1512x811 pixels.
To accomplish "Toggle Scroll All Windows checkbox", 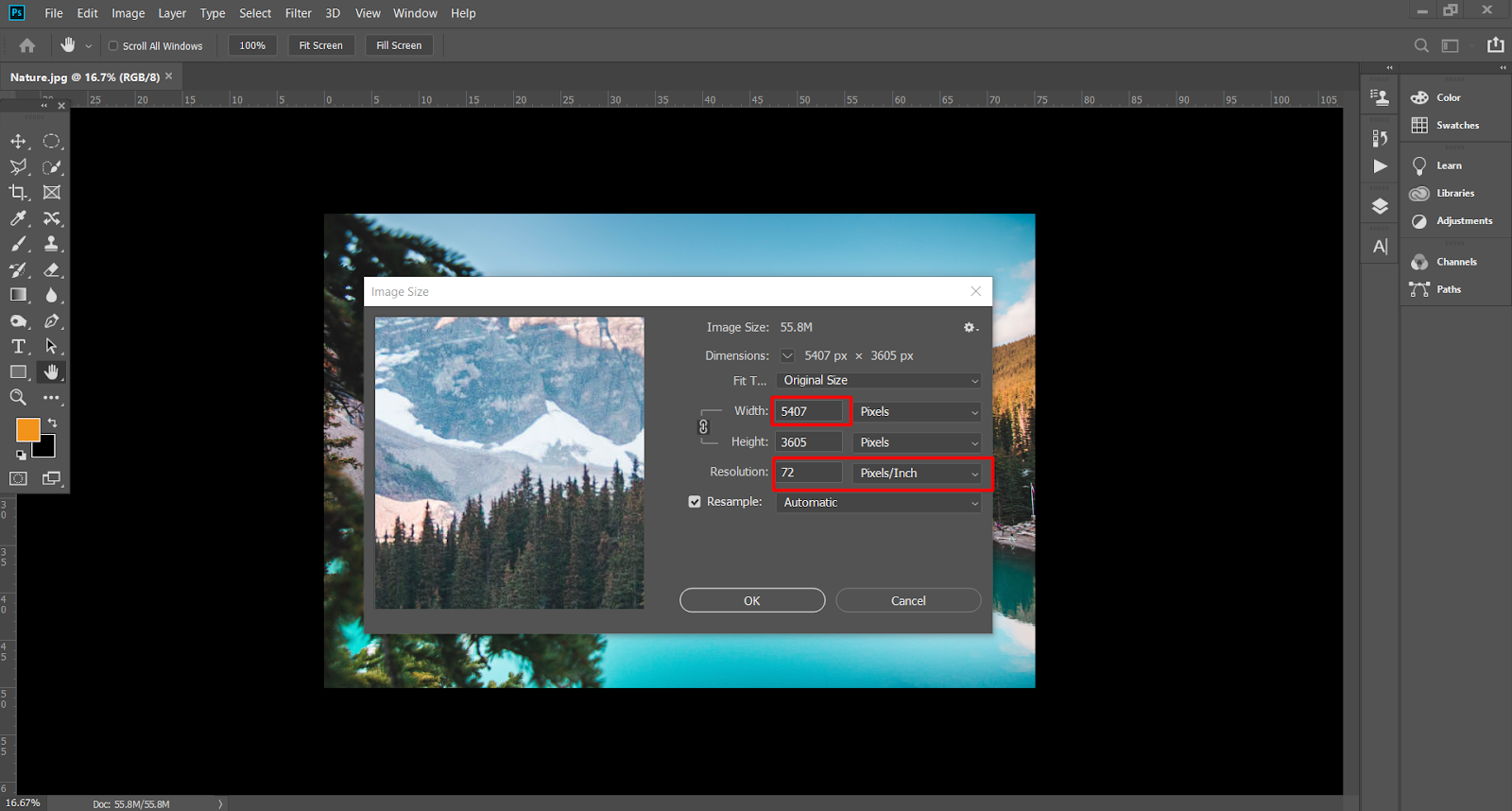I will point(113,45).
